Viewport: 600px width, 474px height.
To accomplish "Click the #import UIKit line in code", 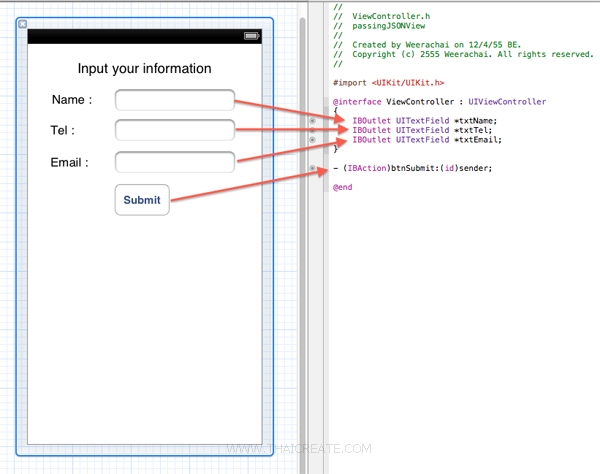I will point(389,83).
